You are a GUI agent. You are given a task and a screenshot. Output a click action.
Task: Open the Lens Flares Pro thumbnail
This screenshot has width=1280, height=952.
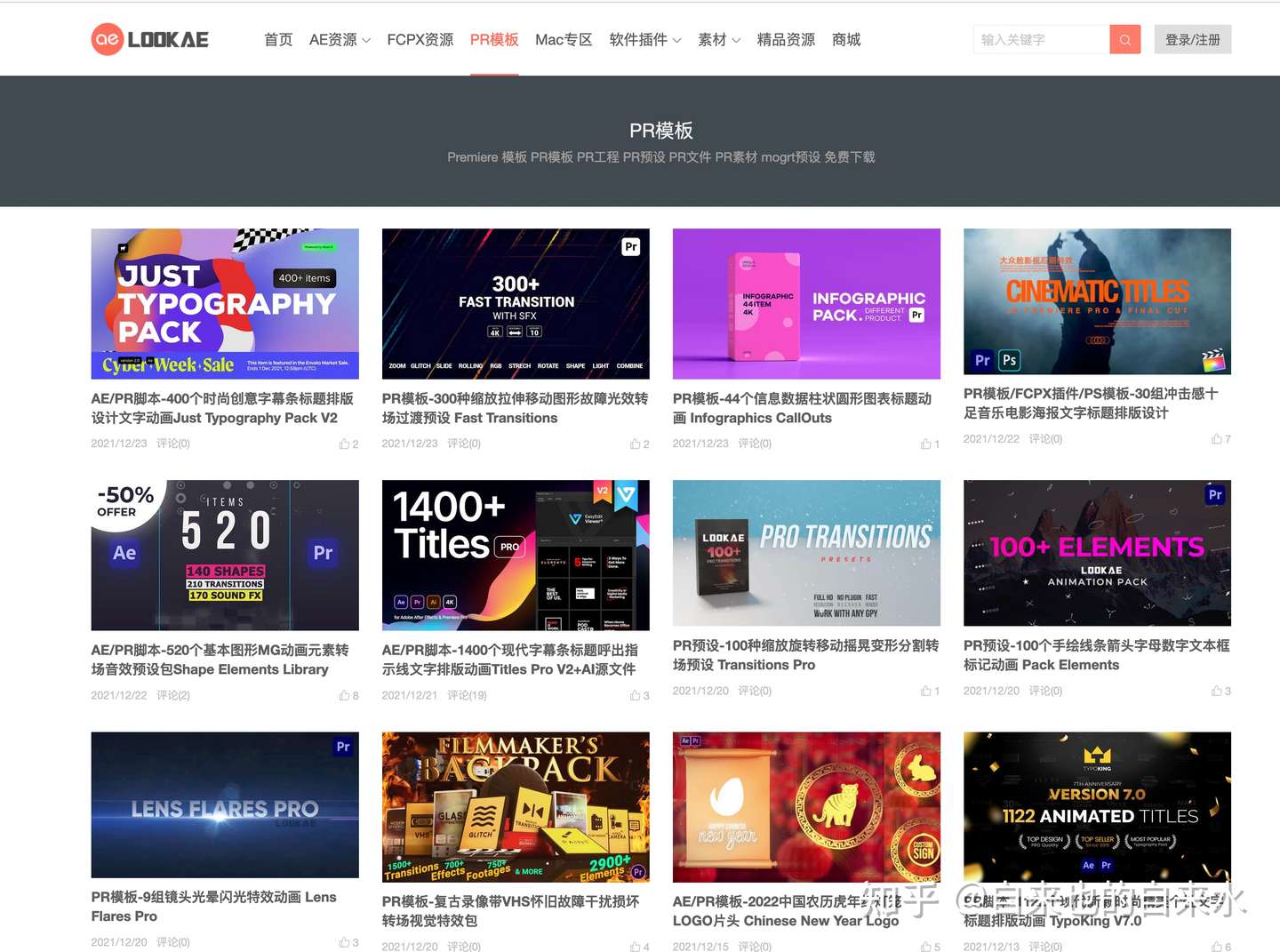(x=225, y=804)
